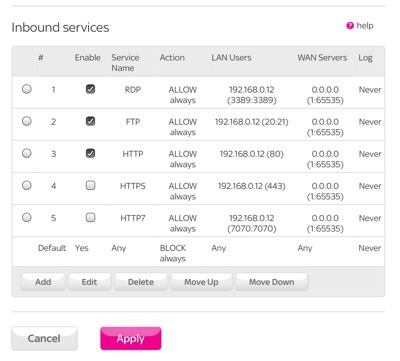Check the Enable checkbox for HTTPS
This screenshot has height=361, width=400.
pyautogui.click(x=90, y=185)
